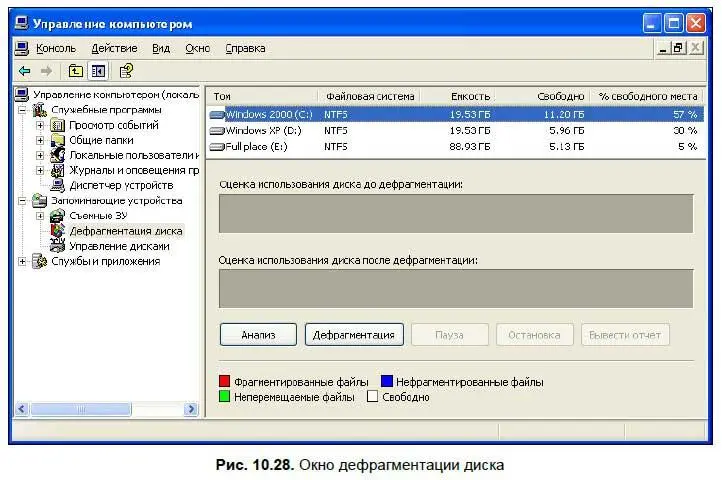The width and height of the screenshot is (722, 480).
Task: Click the forward arrow toolbar icon
Action: [x=47, y=71]
